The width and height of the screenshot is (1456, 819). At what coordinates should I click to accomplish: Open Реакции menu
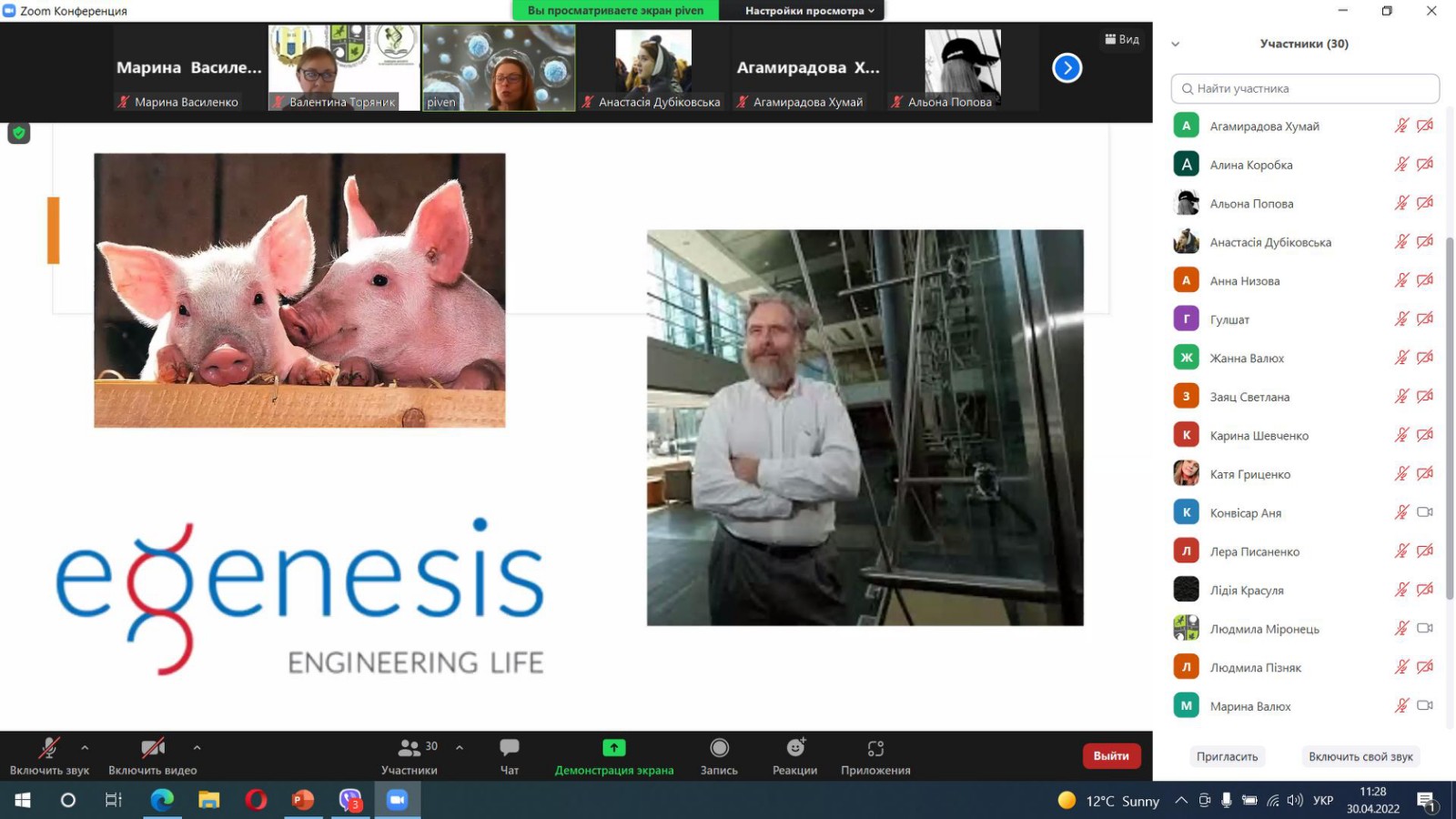coord(795,756)
